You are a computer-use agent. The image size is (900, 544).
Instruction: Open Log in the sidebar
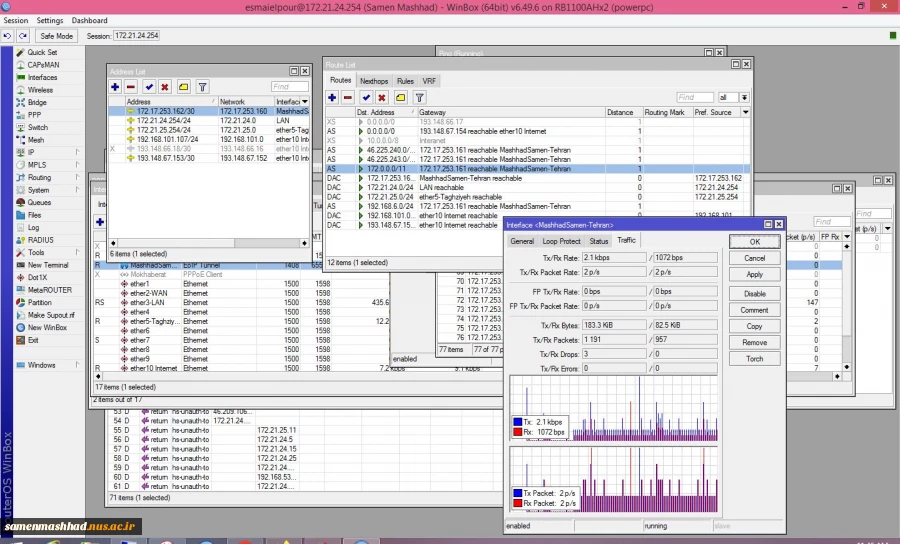pyautogui.click(x=33, y=228)
